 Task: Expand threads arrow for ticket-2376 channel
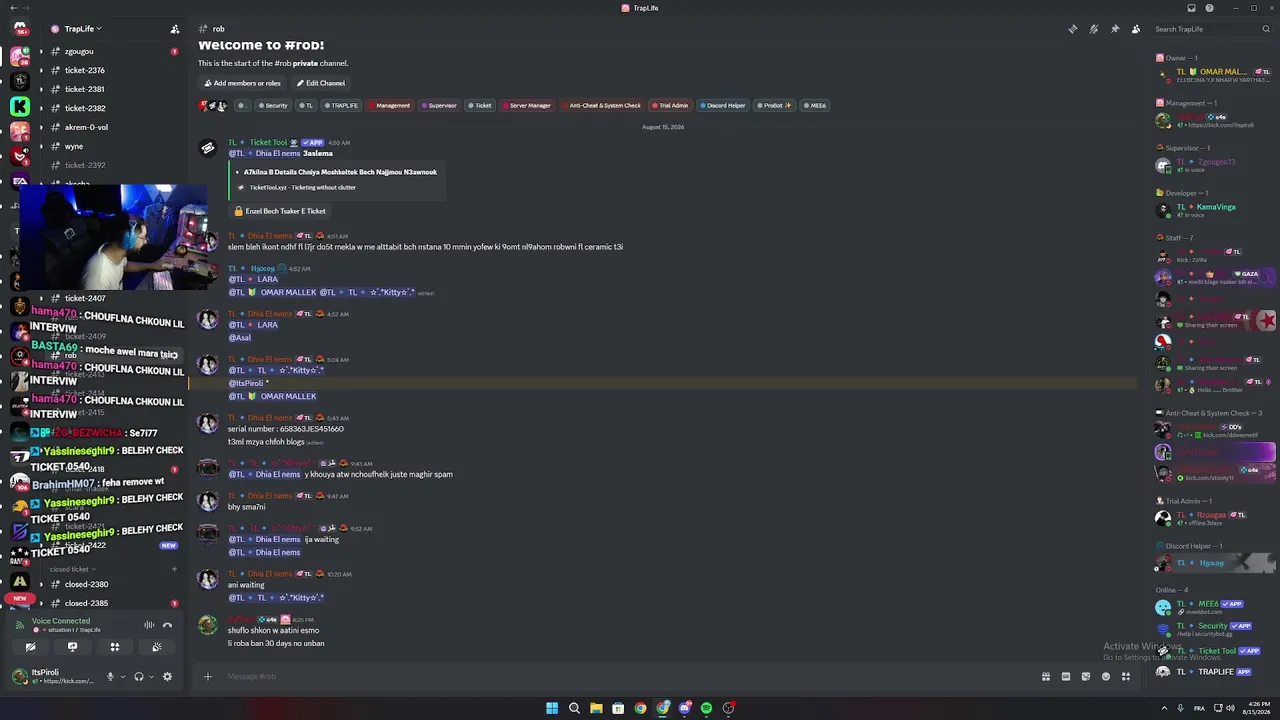coord(41,70)
